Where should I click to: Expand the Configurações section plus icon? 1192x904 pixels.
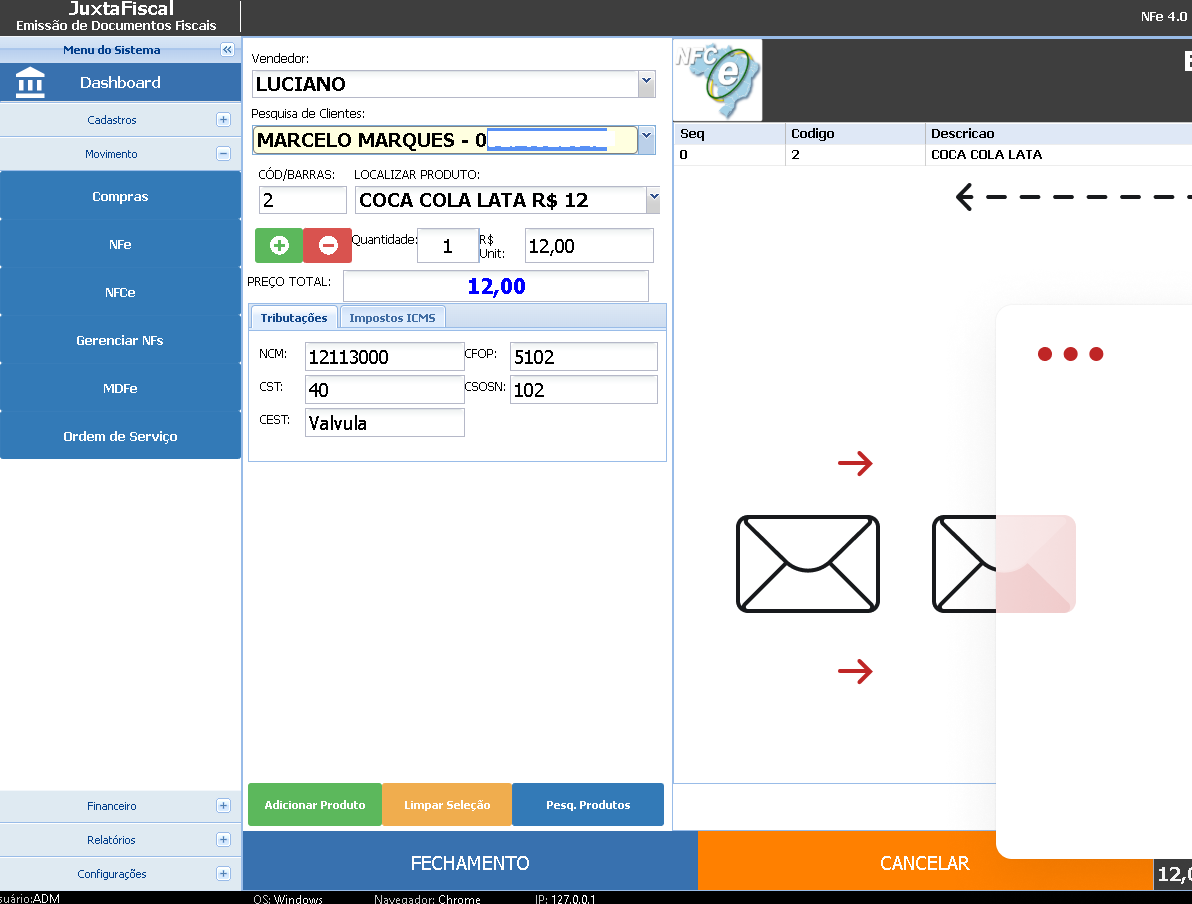pos(223,874)
